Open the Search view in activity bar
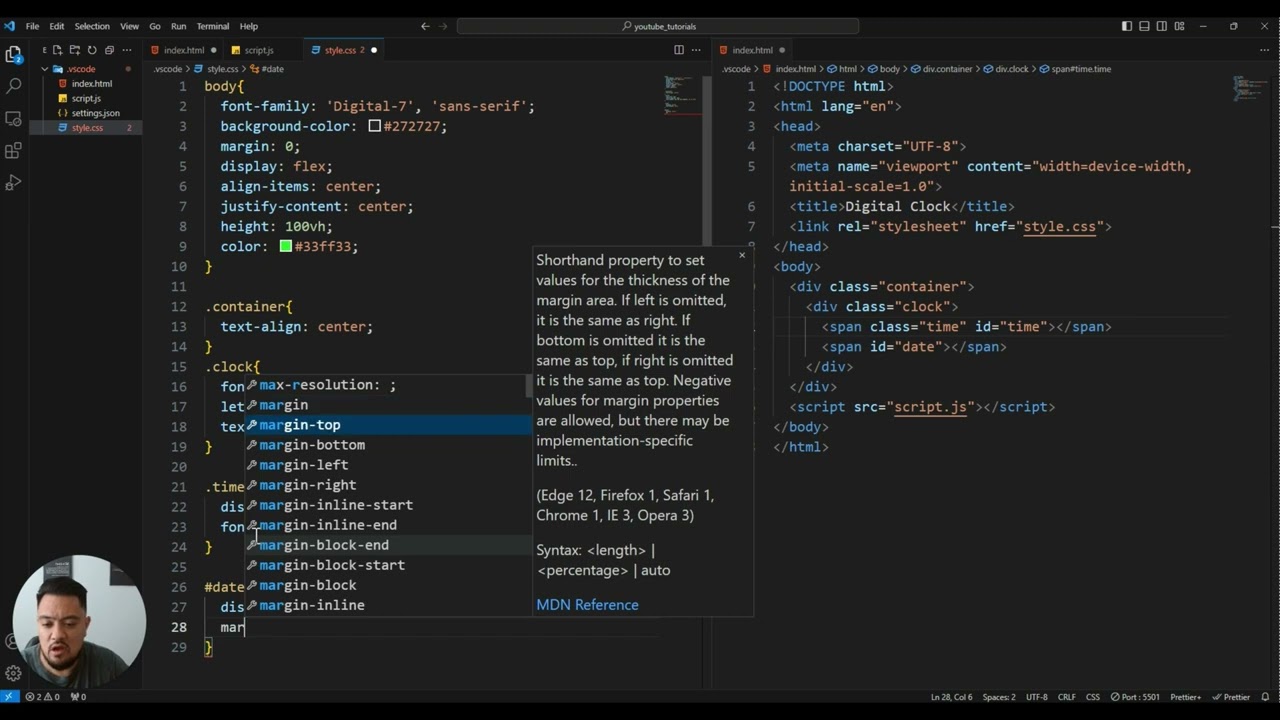Screen dimensions: 1280x720 coord(14,87)
